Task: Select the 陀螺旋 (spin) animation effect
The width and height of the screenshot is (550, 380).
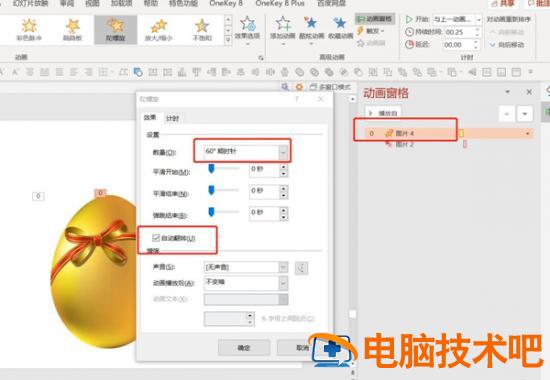Action: point(115,29)
